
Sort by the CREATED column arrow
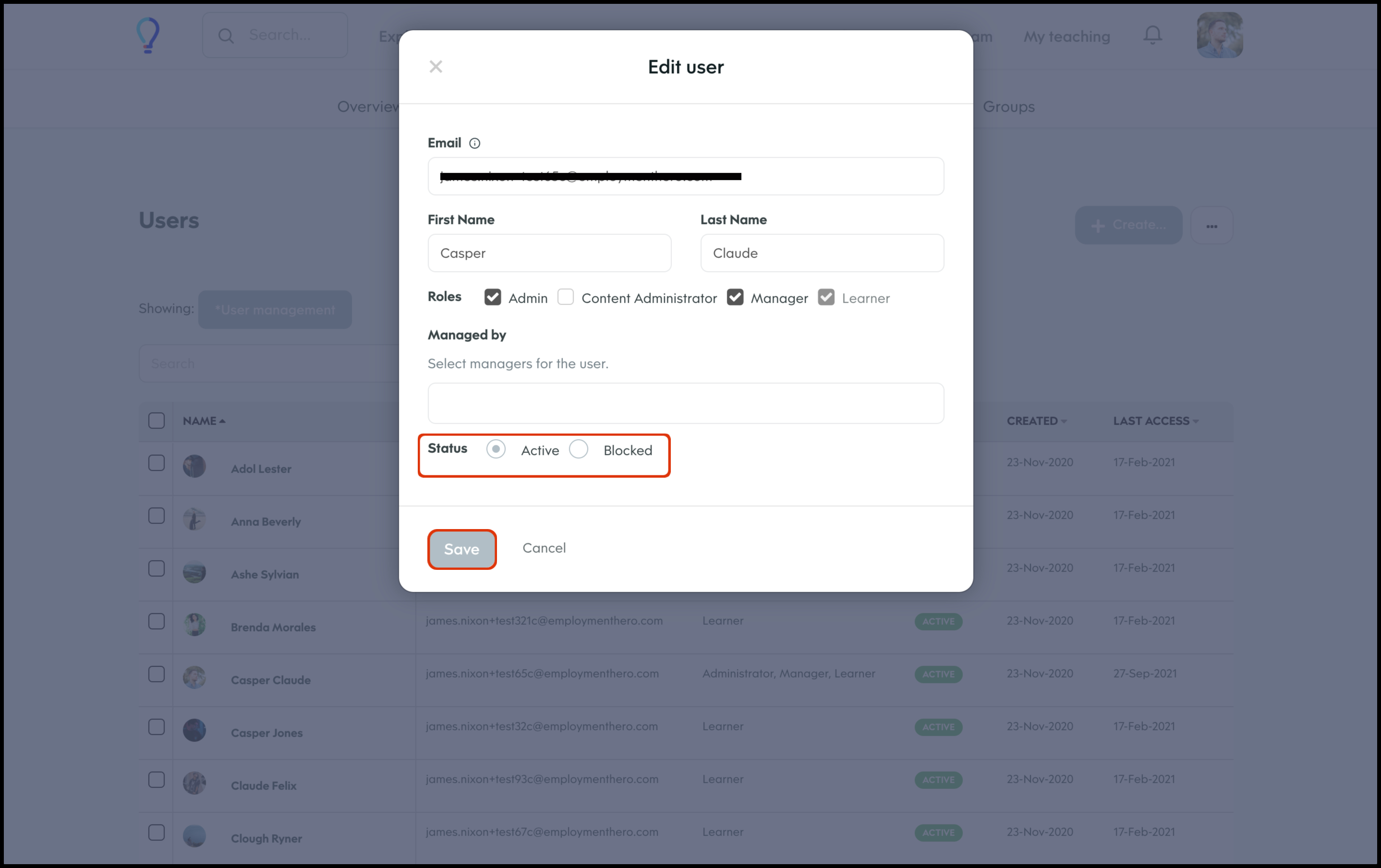(x=1064, y=422)
